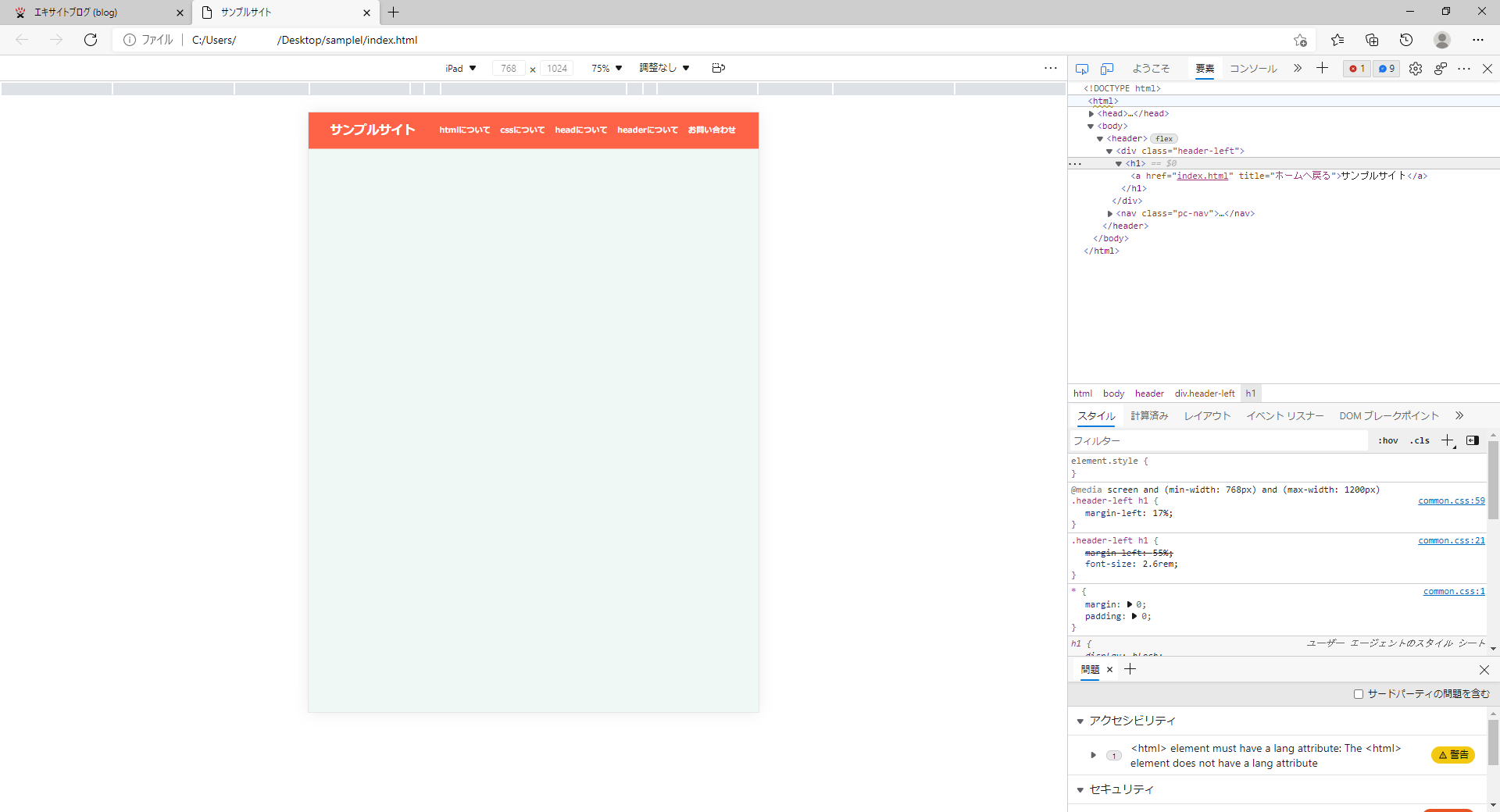Close the DevTools panel
The width and height of the screenshot is (1500, 812).
point(1487,69)
